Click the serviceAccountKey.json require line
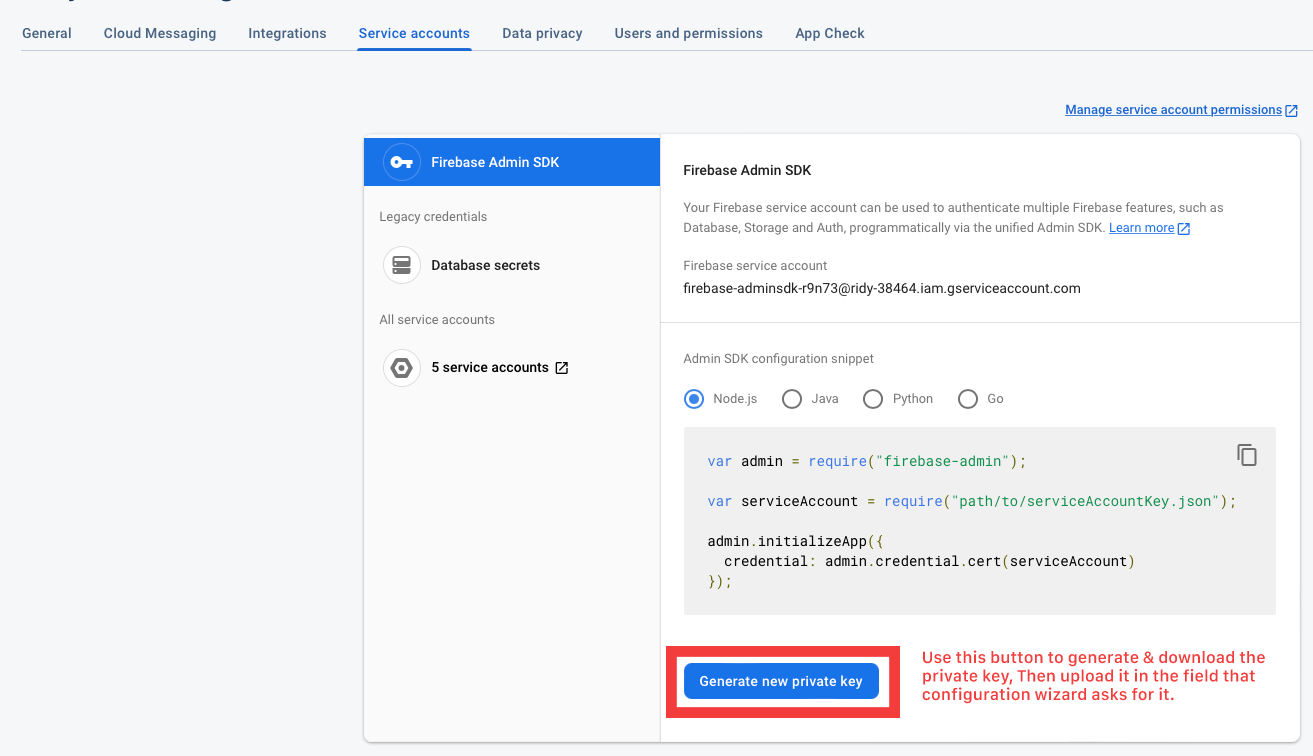The height and width of the screenshot is (756, 1313). coord(972,501)
